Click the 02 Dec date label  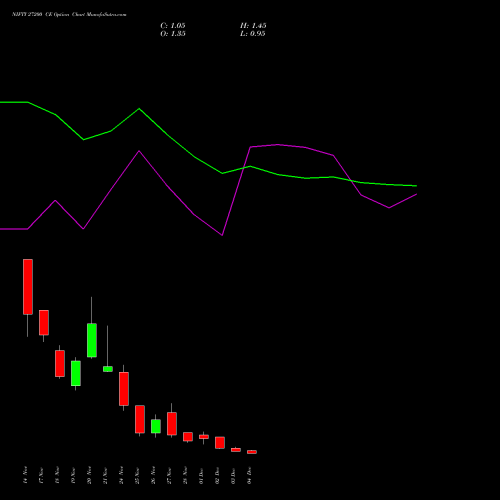[x=218, y=475]
